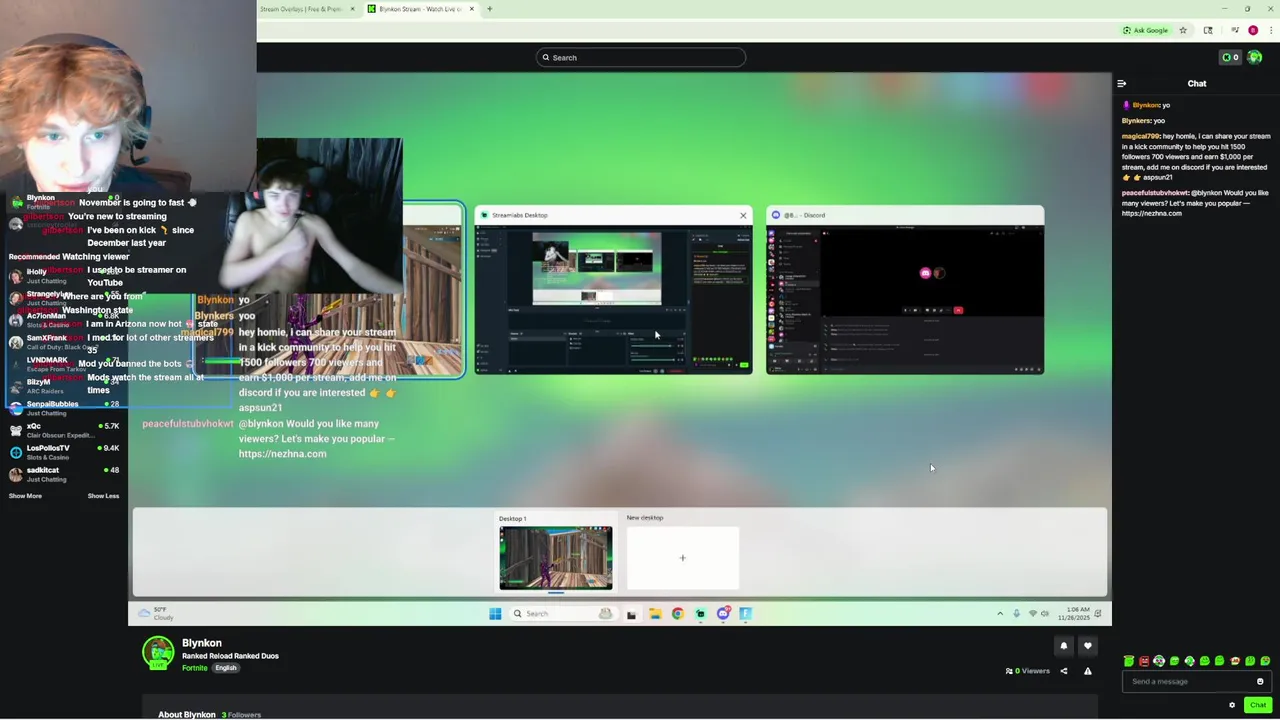The height and width of the screenshot is (720, 1280).
Task: Close the Streamlabs Desktop thumbnail with X
Action: 743,215
